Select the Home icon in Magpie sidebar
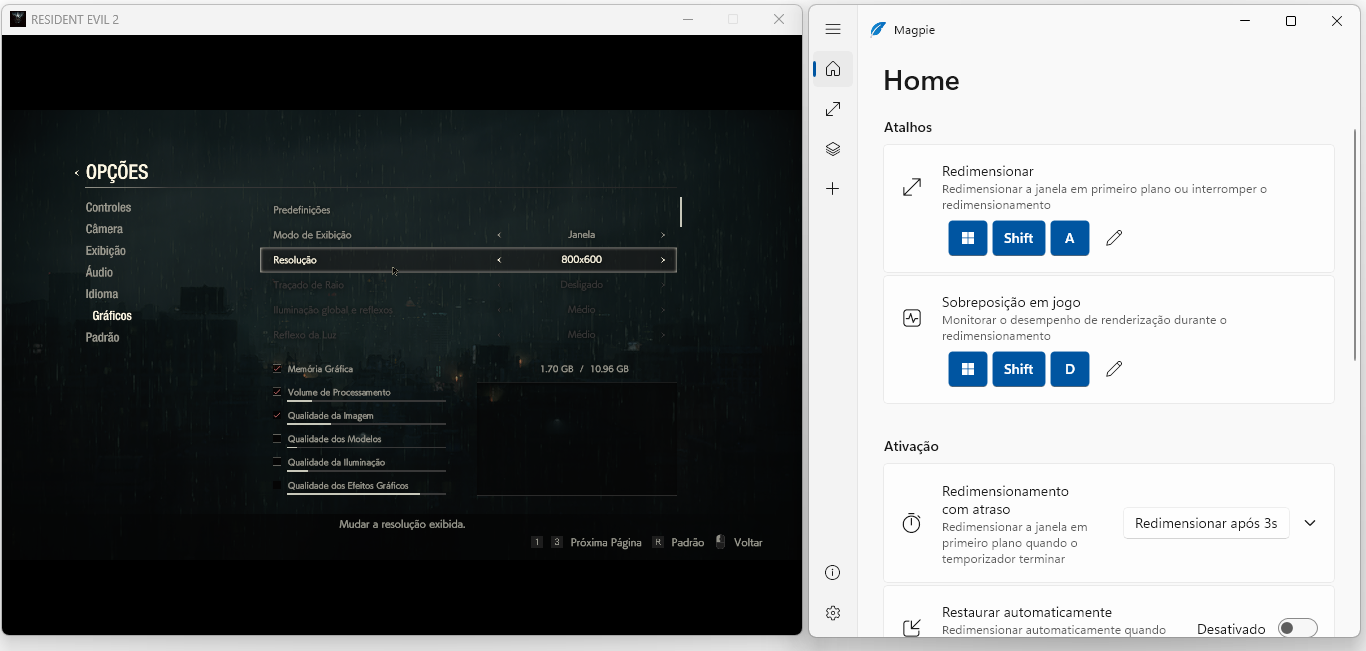This screenshot has height=651, width=1366. tap(833, 69)
